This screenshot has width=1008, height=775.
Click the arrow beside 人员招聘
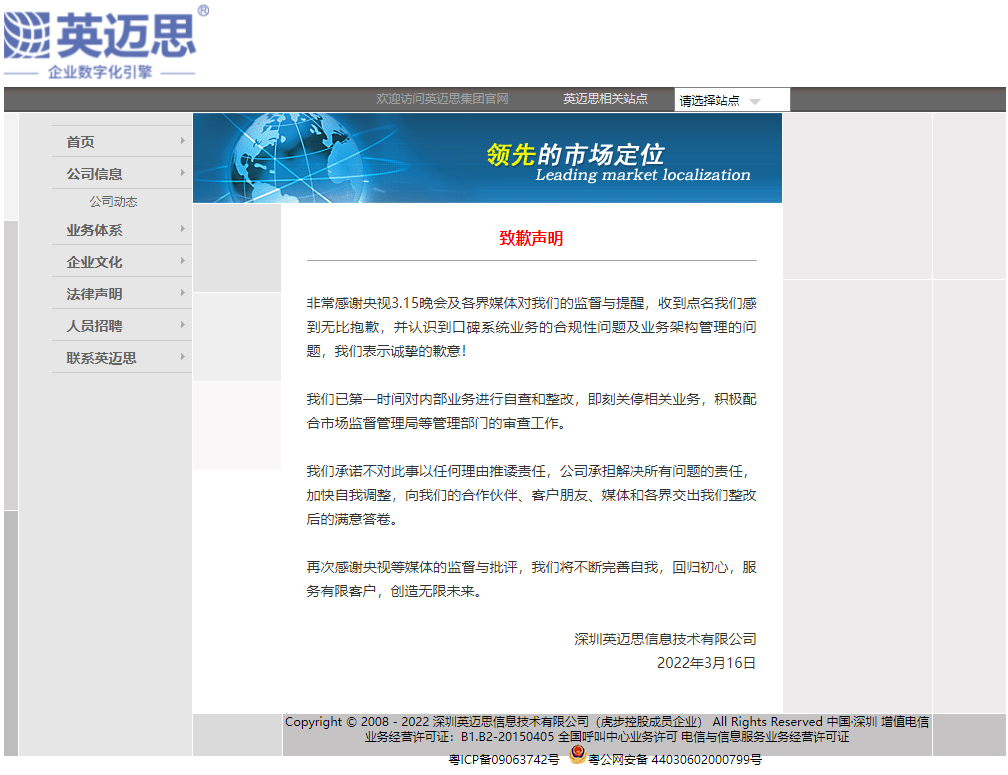coord(183,325)
